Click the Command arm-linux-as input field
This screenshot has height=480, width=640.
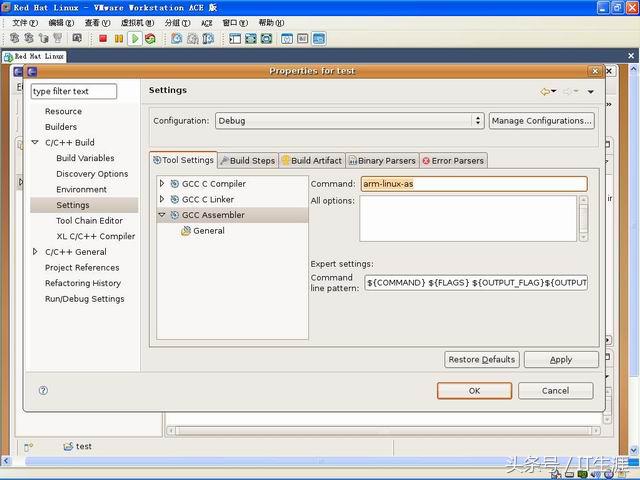pos(474,184)
